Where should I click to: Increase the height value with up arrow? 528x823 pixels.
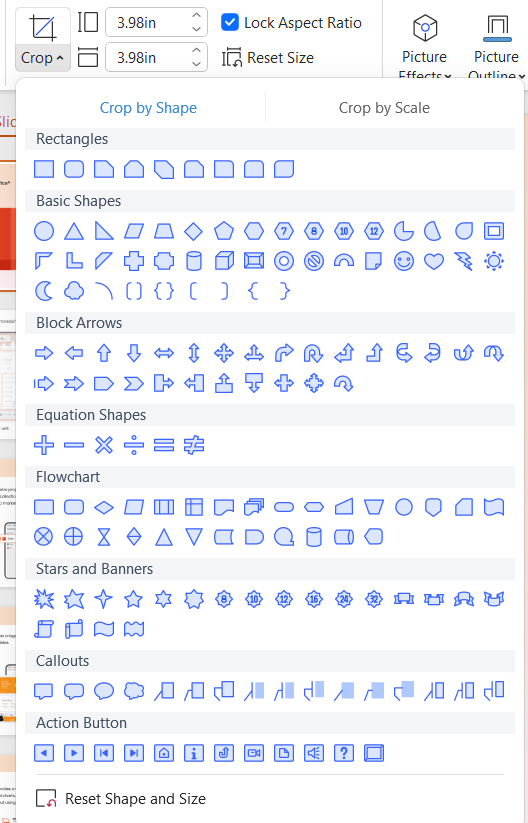[x=196, y=18]
